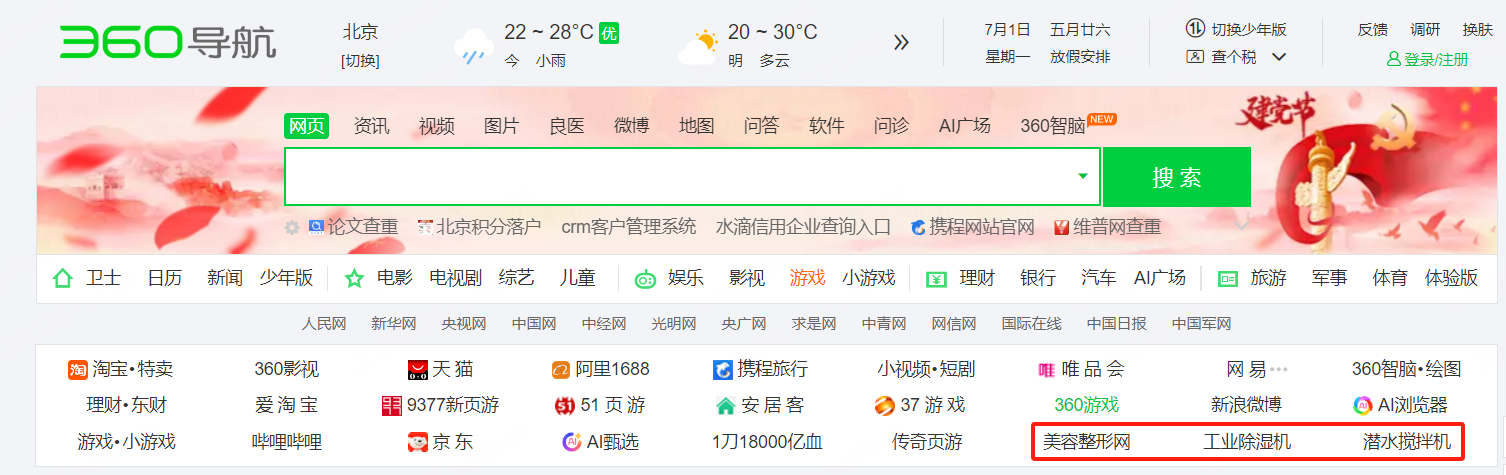
Task: Click the Tmall icon beside 天猫
Action: [418, 370]
